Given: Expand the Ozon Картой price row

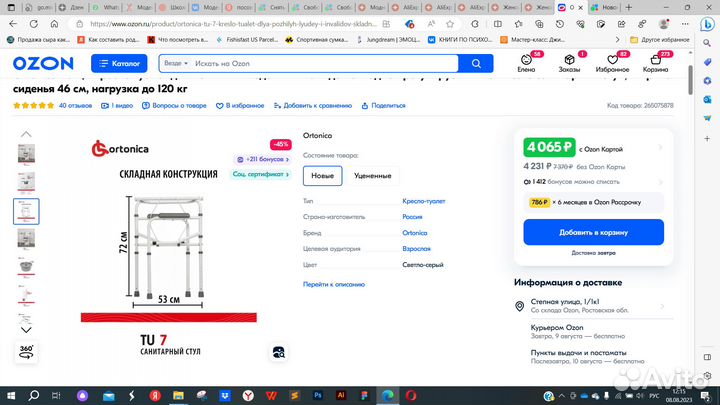Looking at the screenshot, I should tap(593, 148).
